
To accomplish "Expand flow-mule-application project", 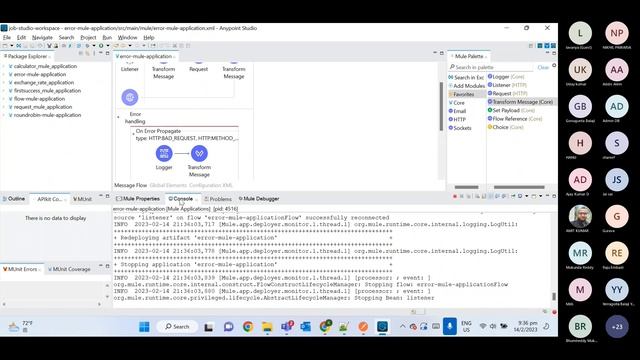I will tap(4, 99).
